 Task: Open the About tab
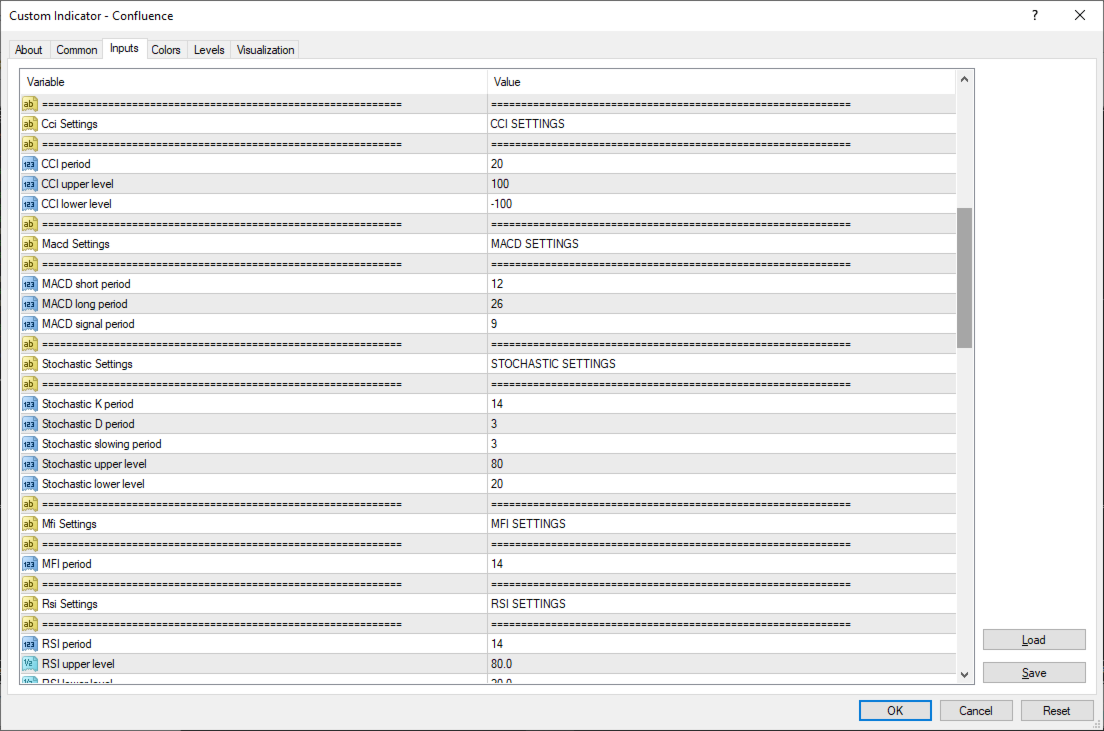29,50
